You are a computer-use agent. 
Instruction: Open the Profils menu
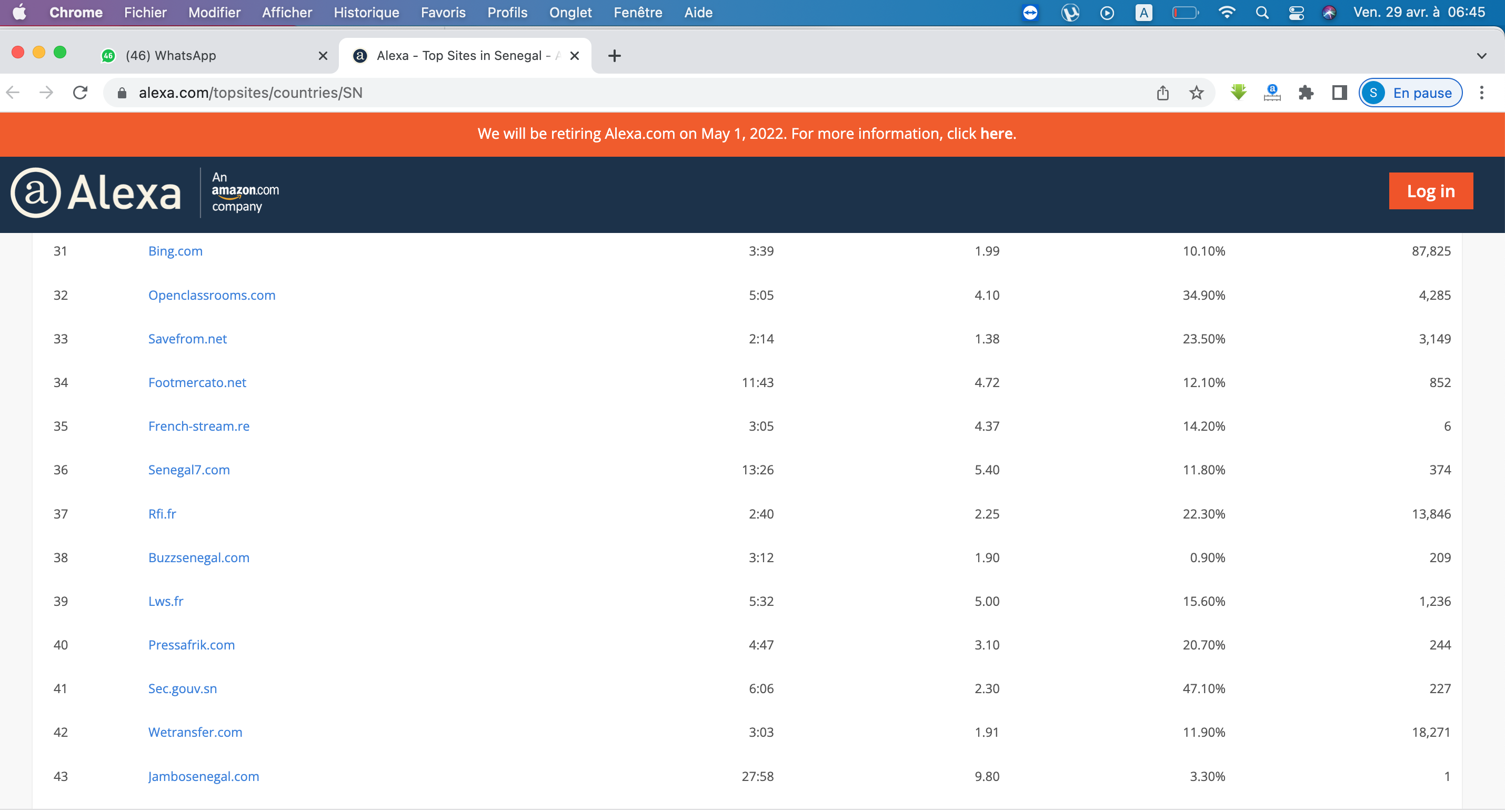[x=507, y=12]
